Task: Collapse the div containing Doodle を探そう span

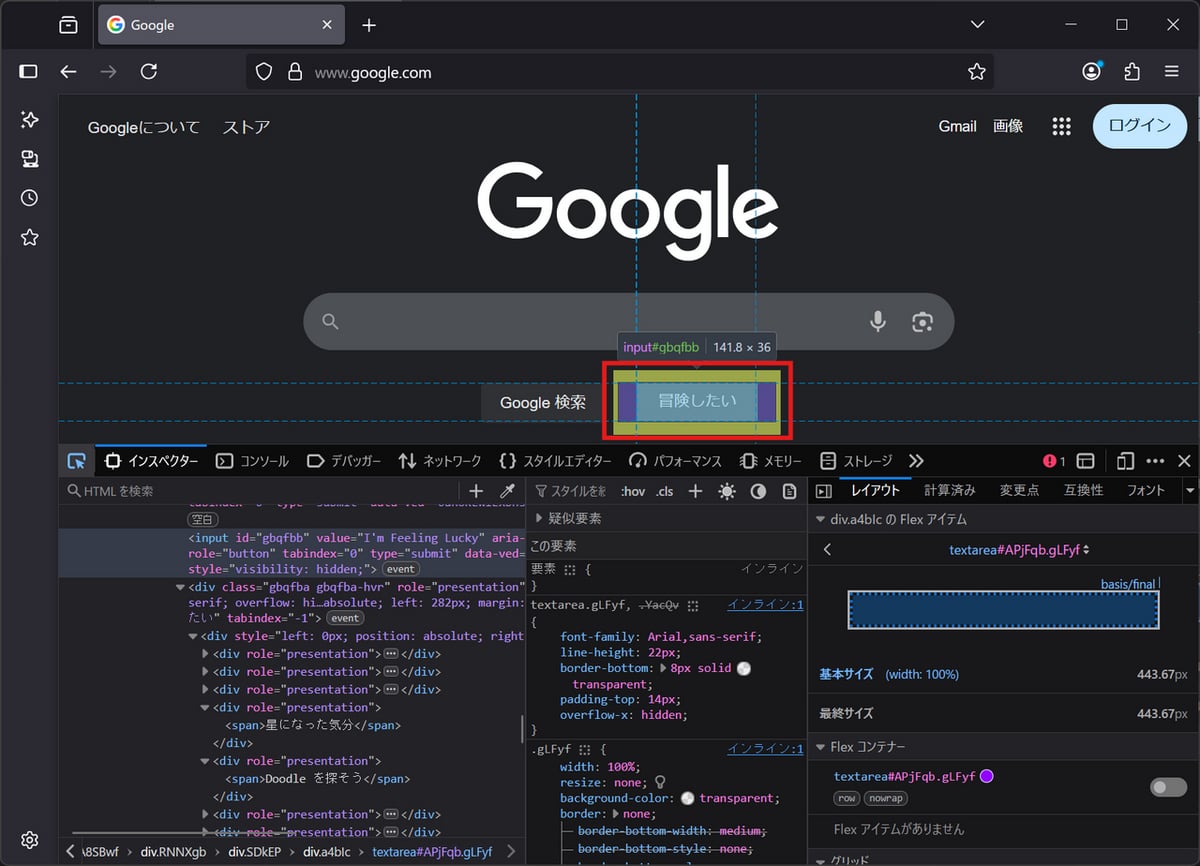Action: pos(206,761)
